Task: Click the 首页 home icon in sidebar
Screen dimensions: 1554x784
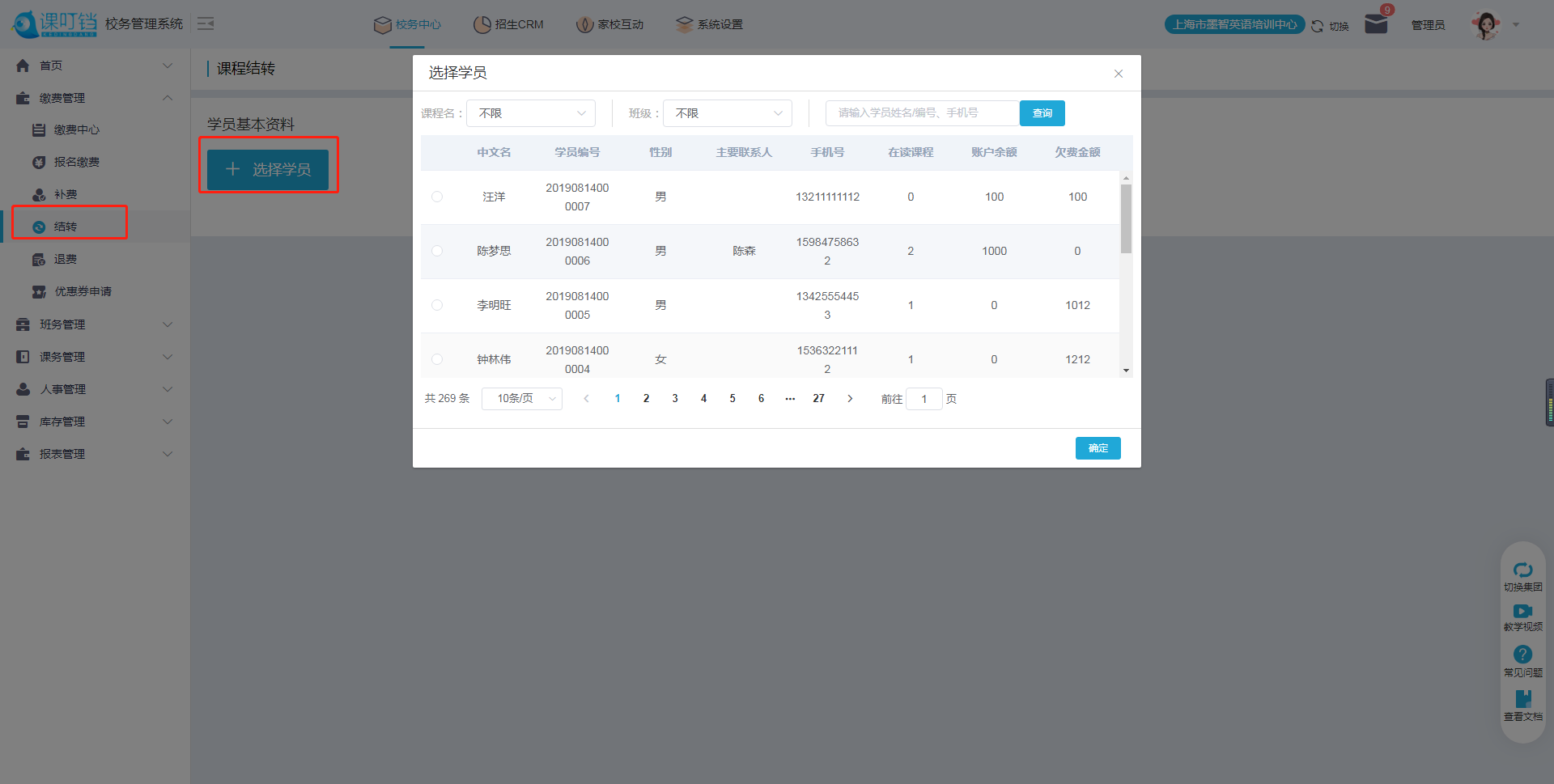Action: click(23, 66)
